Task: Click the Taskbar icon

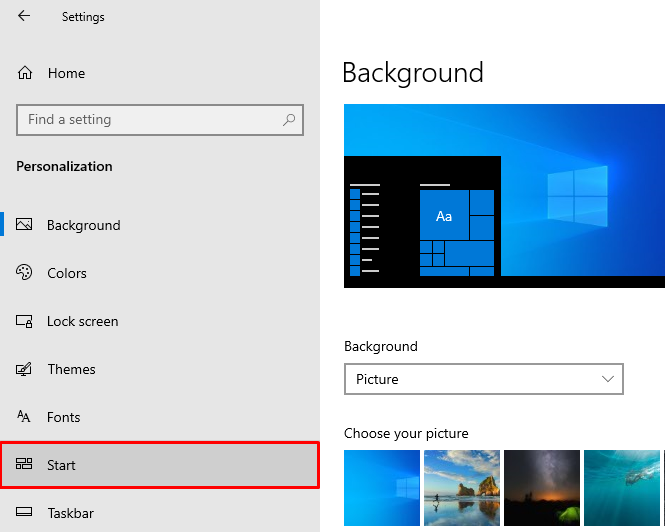Action: click(x=24, y=512)
